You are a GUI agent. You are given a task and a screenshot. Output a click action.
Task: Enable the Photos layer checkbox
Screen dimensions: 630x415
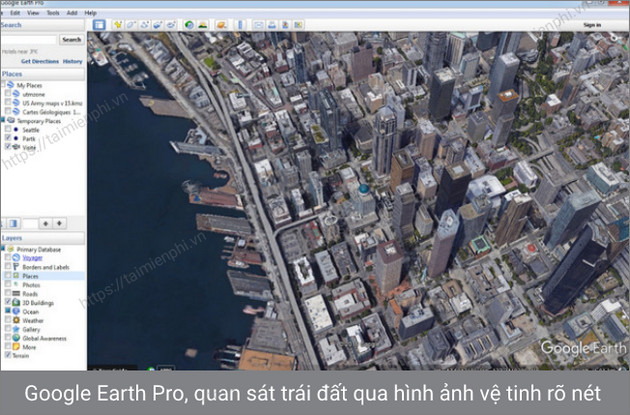(8, 284)
